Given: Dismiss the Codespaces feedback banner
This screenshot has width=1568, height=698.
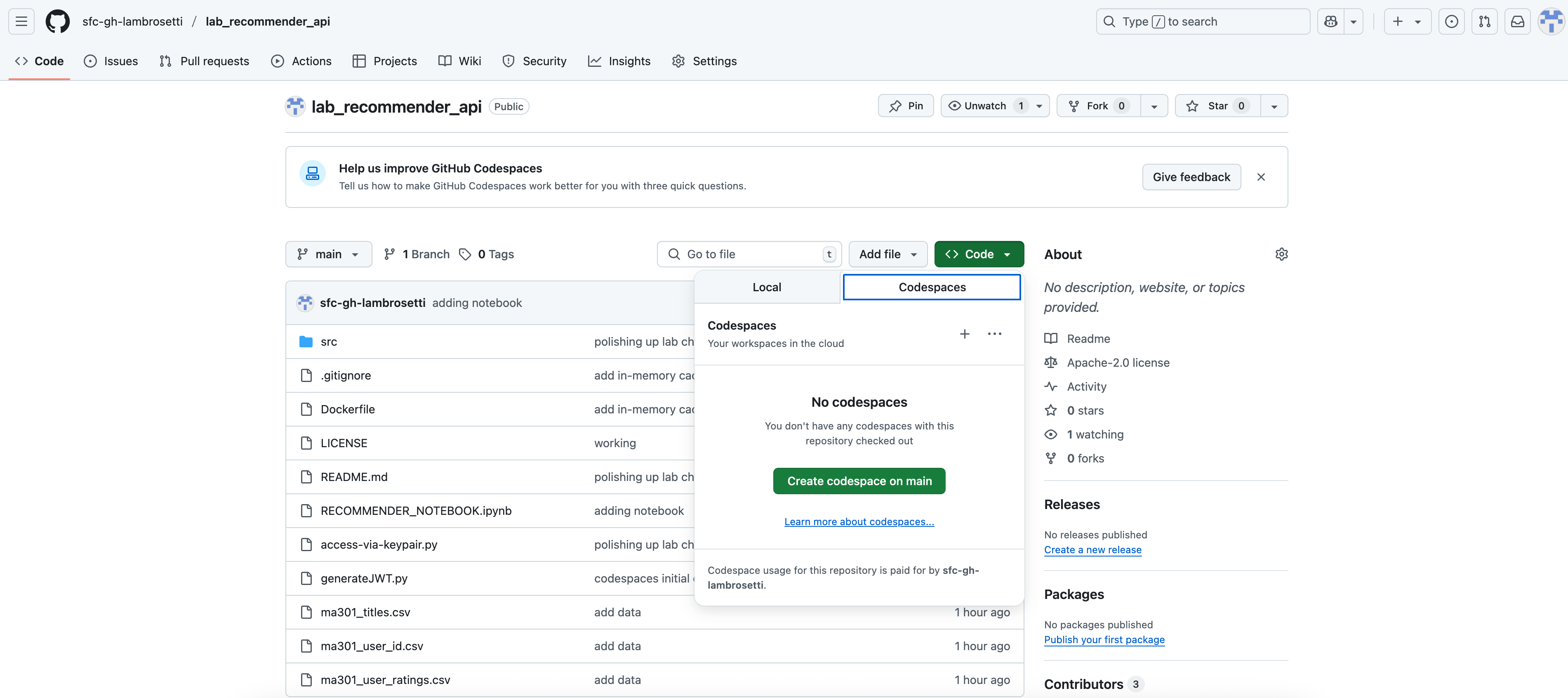Looking at the screenshot, I should click(x=1261, y=177).
